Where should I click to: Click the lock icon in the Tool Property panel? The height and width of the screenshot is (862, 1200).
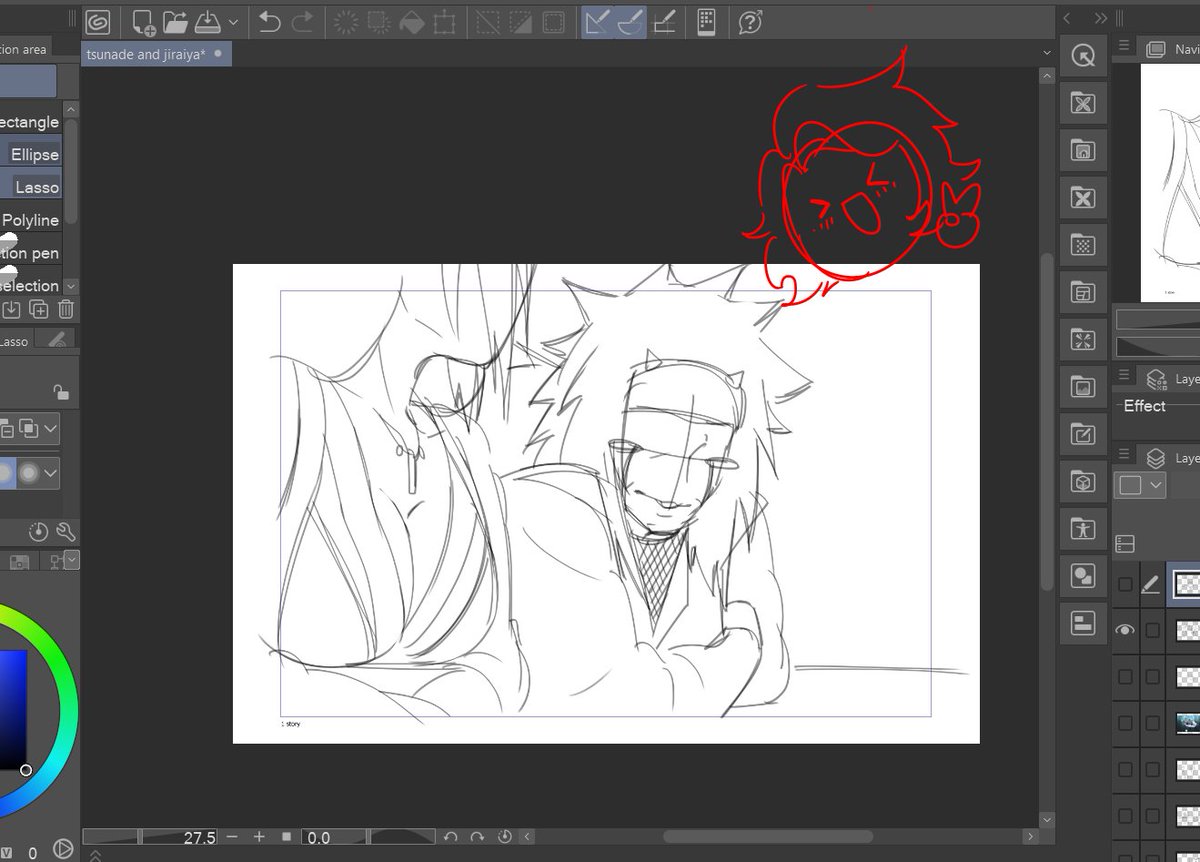tap(60, 390)
